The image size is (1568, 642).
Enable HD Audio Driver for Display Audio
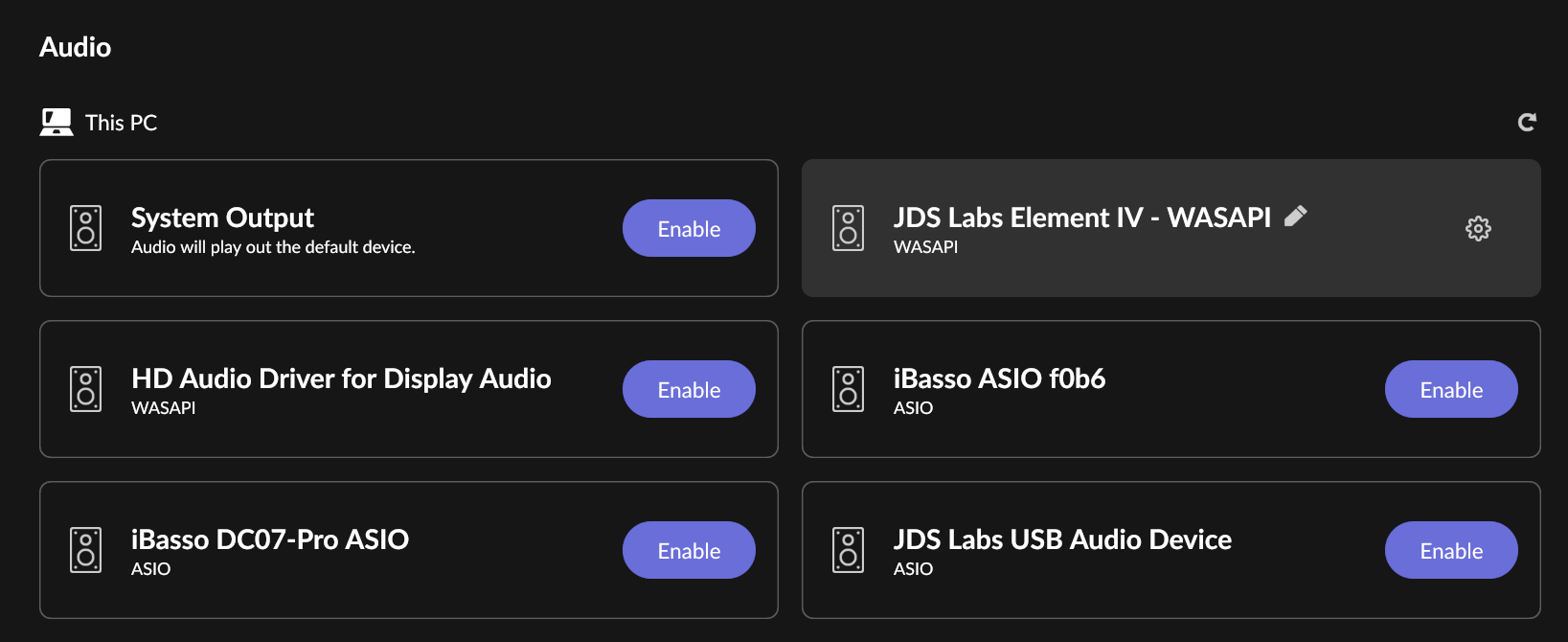pyautogui.click(x=689, y=389)
